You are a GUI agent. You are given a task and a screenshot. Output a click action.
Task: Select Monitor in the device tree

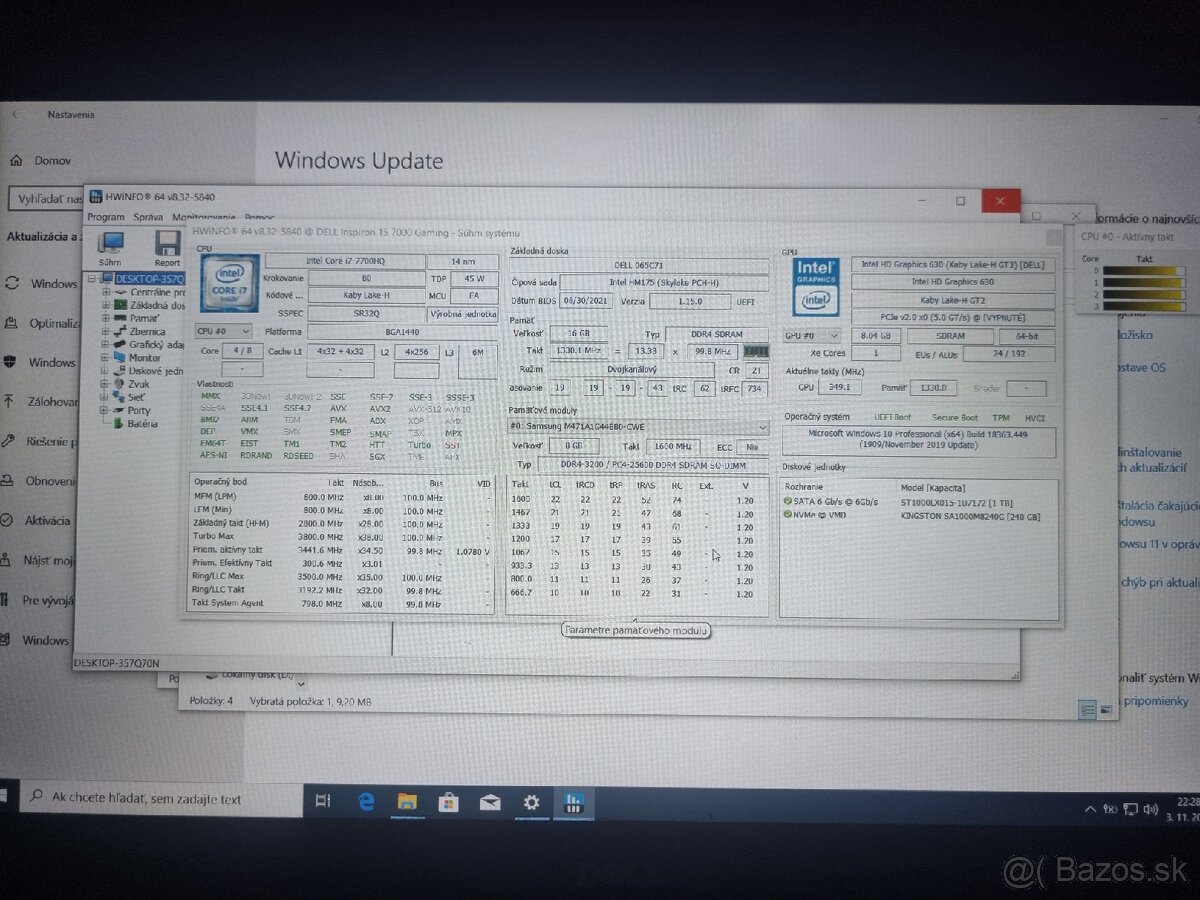(x=144, y=357)
